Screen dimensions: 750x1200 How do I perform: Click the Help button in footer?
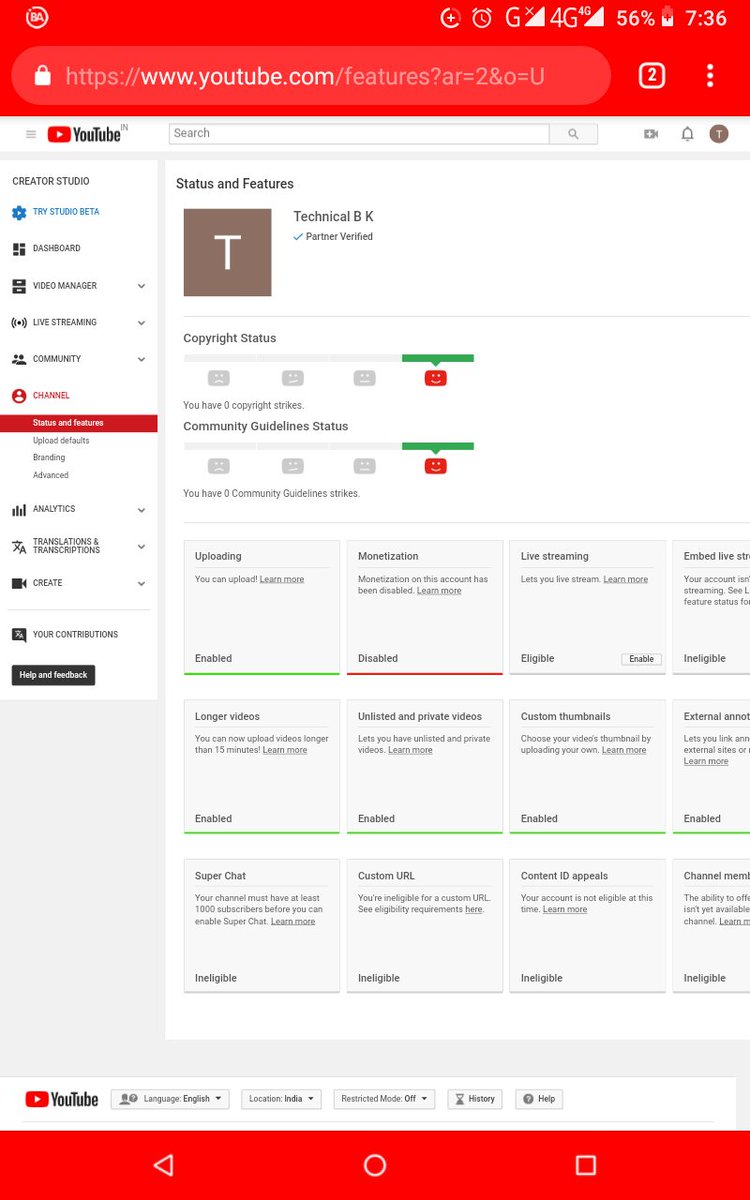pos(539,1099)
